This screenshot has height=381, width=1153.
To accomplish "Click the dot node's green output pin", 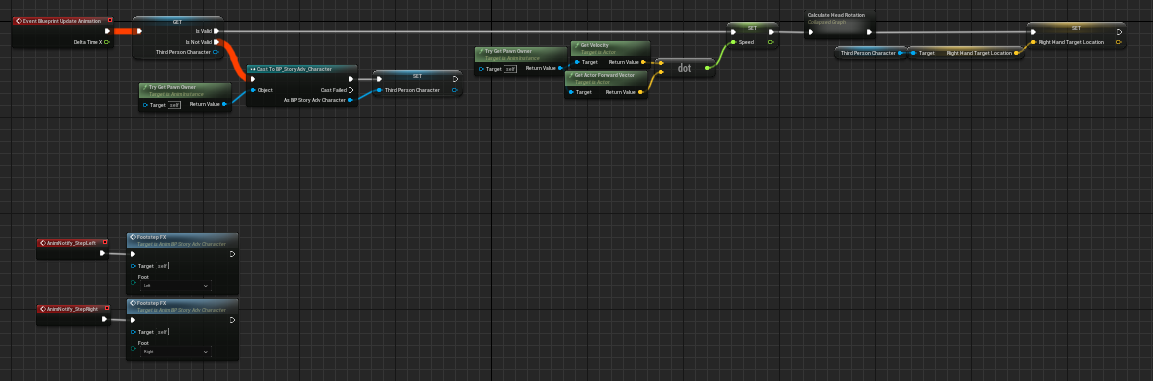I will click(x=707, y=68).
